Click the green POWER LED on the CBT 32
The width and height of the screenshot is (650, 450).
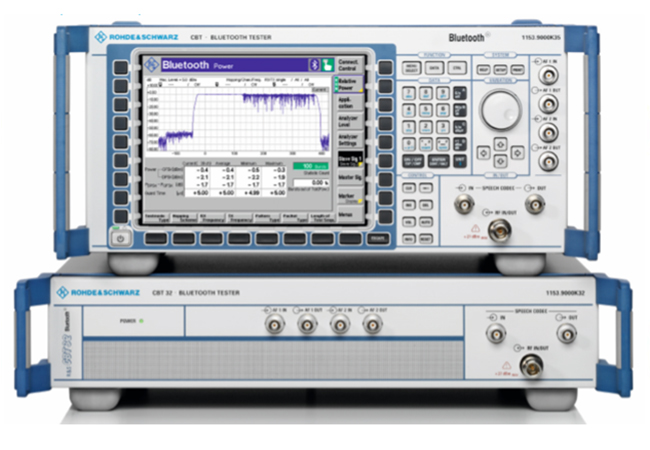click(x=141, y=321)
